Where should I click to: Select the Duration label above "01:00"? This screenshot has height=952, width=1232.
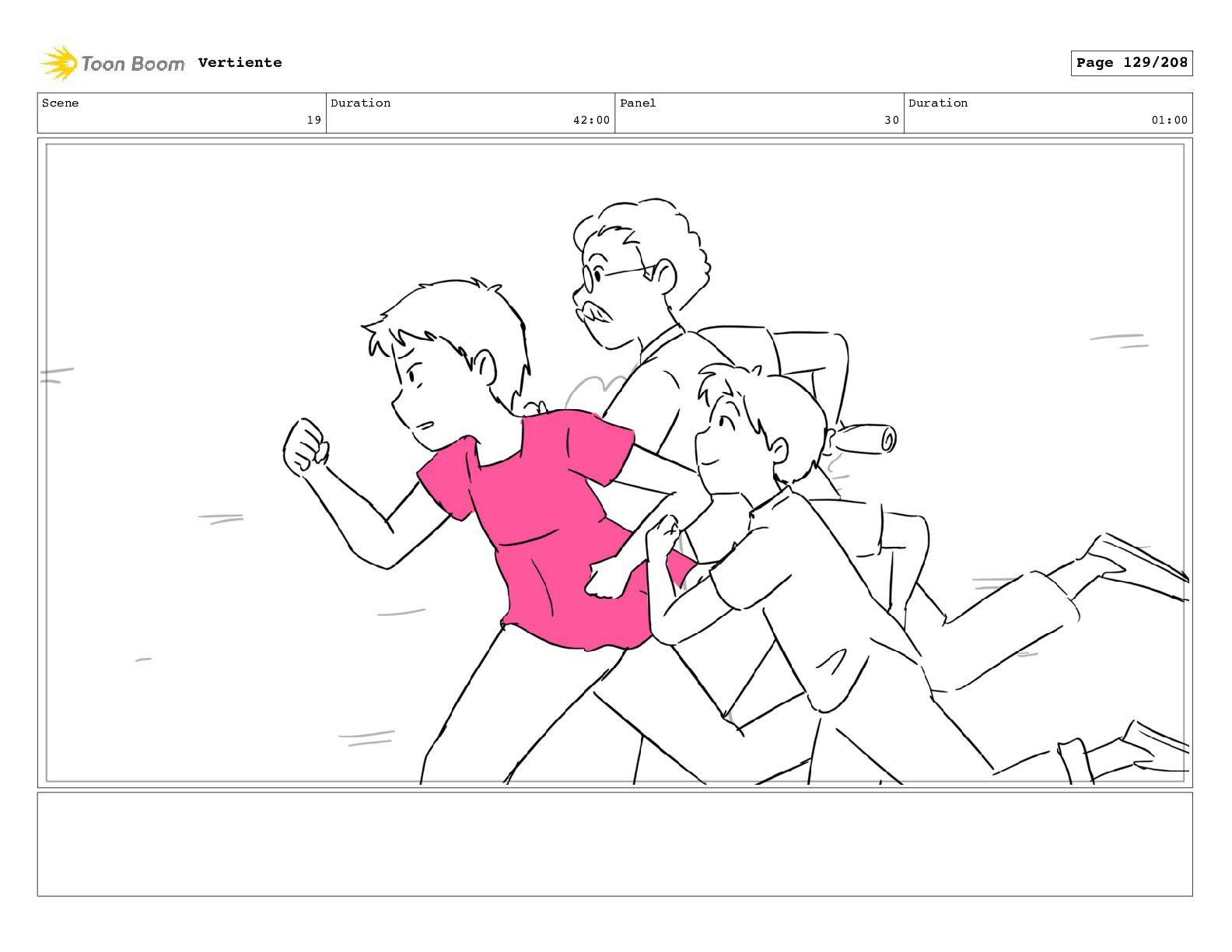coord(938,103)
